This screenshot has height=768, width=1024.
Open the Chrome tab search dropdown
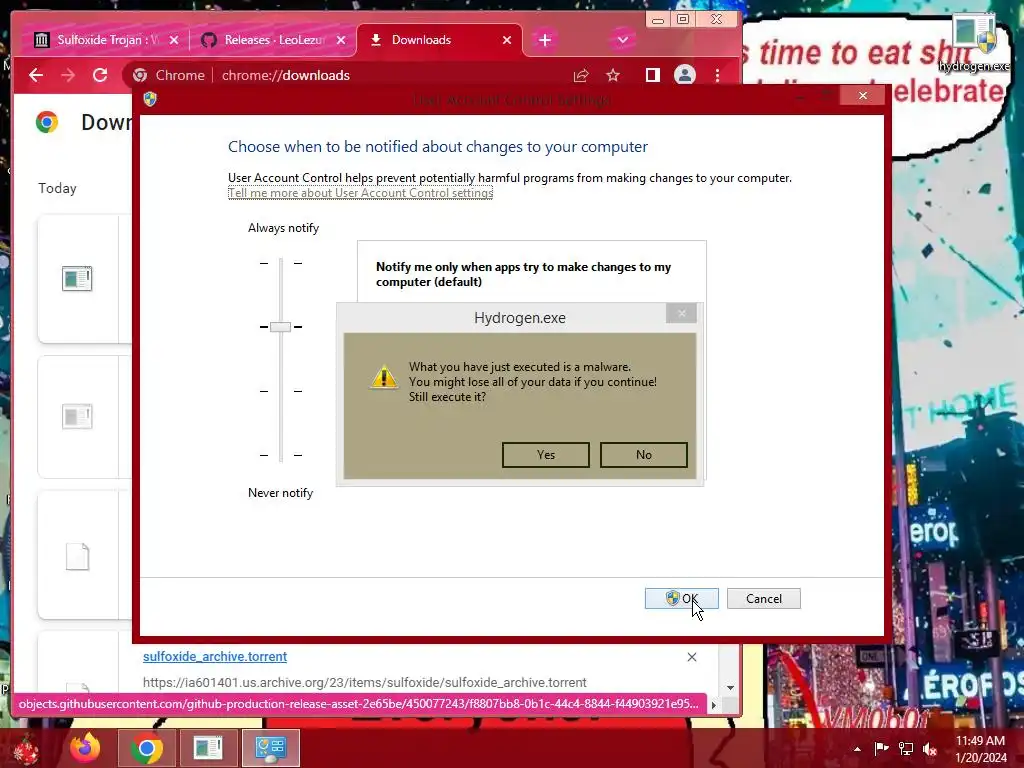tap(622, 40)
